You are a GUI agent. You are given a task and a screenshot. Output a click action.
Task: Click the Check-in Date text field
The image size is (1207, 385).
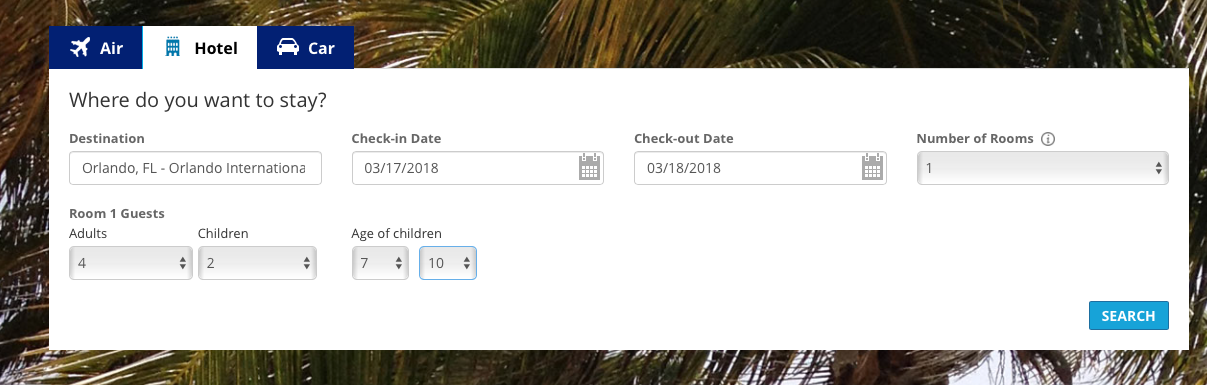[478, 168]
